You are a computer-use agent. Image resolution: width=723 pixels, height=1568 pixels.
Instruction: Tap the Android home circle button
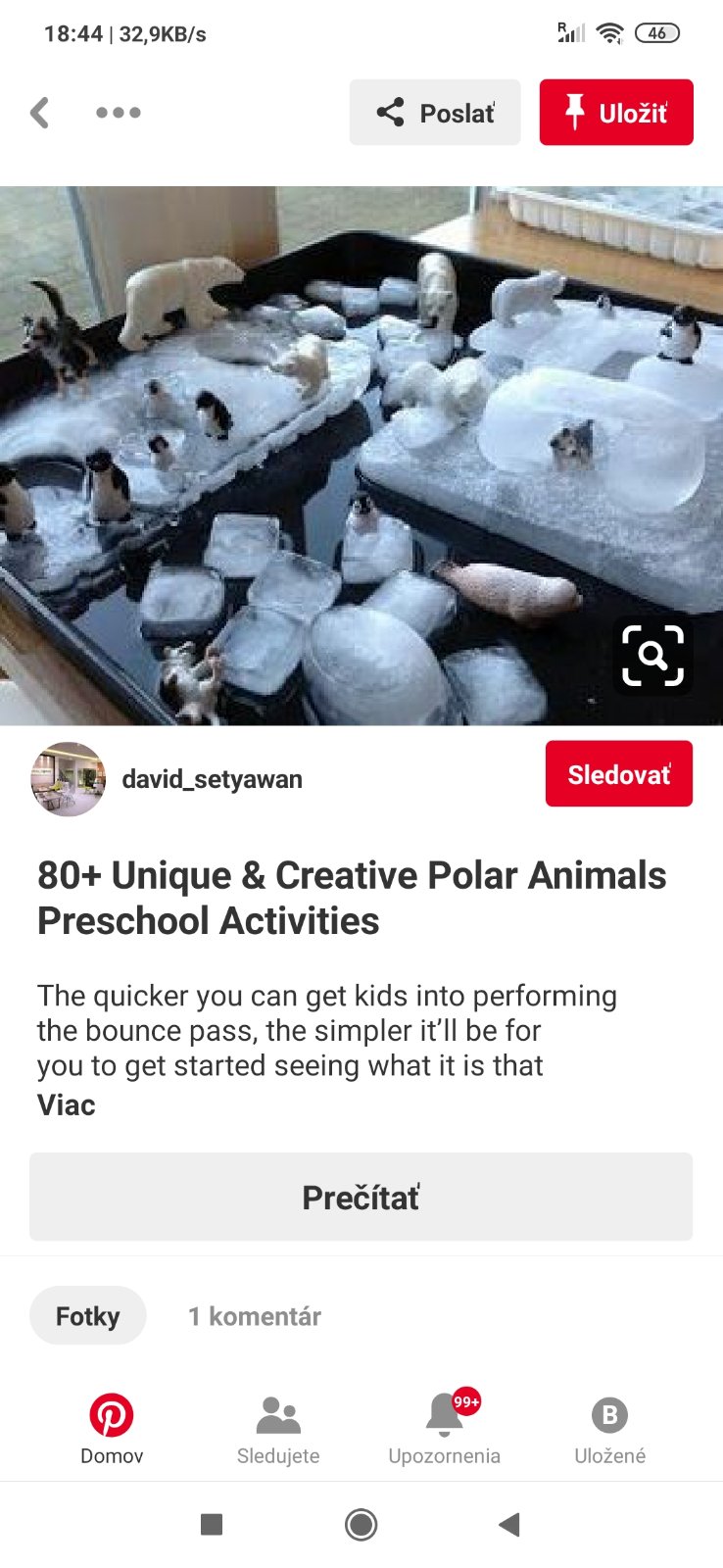(361, 1524)
